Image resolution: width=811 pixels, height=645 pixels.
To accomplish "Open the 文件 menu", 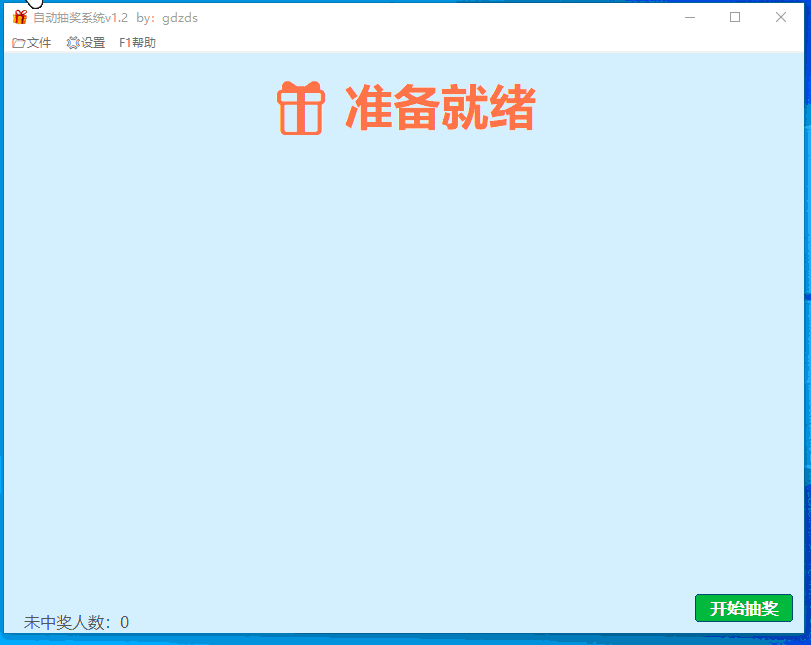I will pos(30,43).
